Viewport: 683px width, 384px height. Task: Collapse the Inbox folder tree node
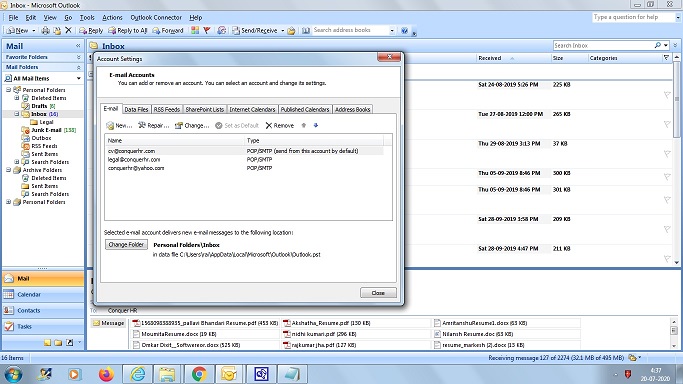click(x=17, y=114)
